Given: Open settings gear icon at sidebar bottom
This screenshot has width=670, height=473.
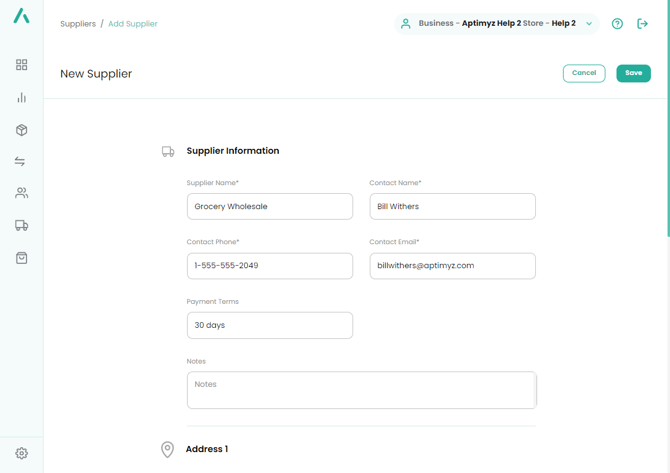Looking at the screenshot, I should 21,453.
